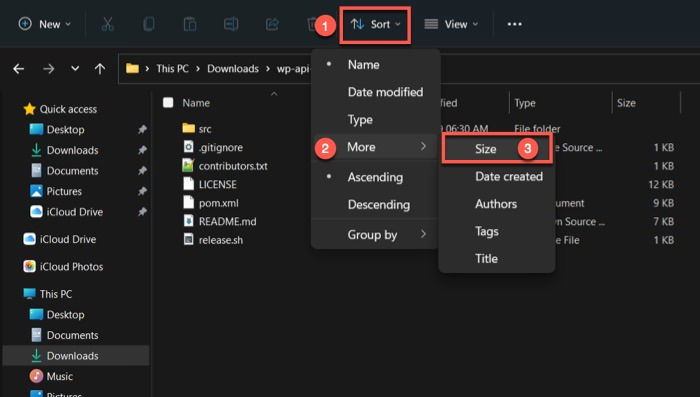
Task: Click the Cut scissors icon
Action: point(107,24)
